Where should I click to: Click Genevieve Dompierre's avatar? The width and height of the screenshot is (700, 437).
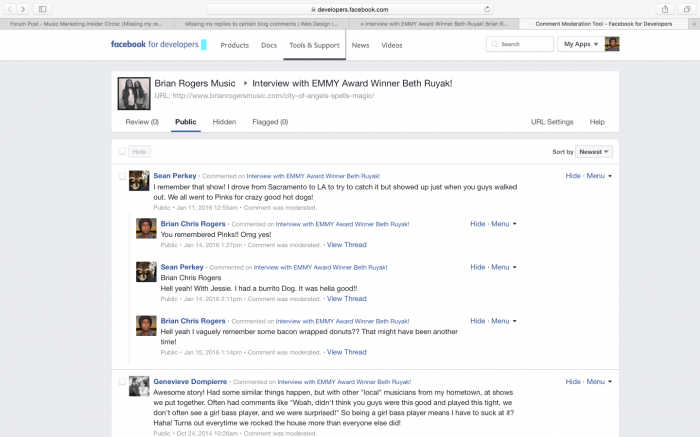139,386
